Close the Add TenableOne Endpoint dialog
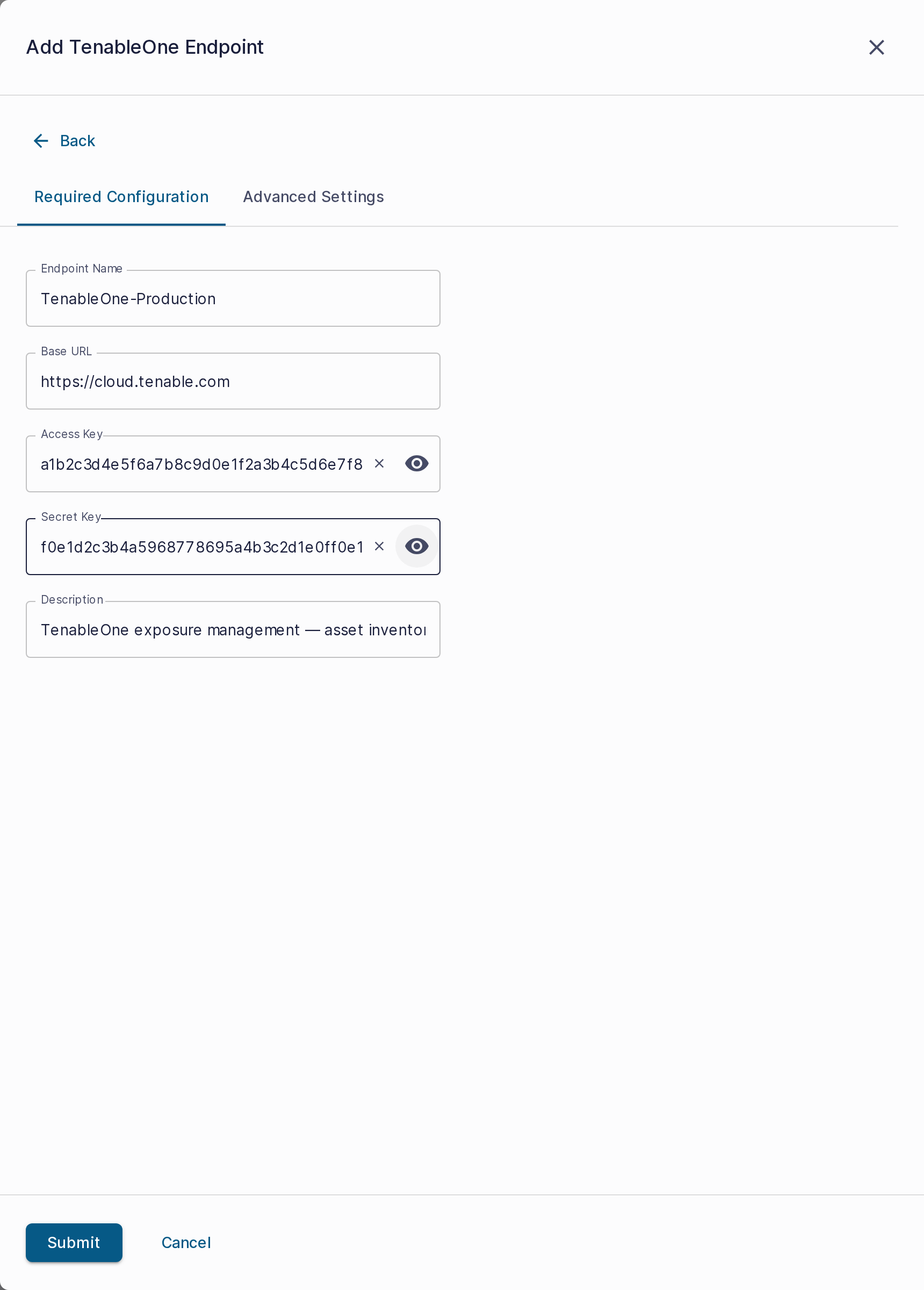924x1290 pixels. coord(876,47)
